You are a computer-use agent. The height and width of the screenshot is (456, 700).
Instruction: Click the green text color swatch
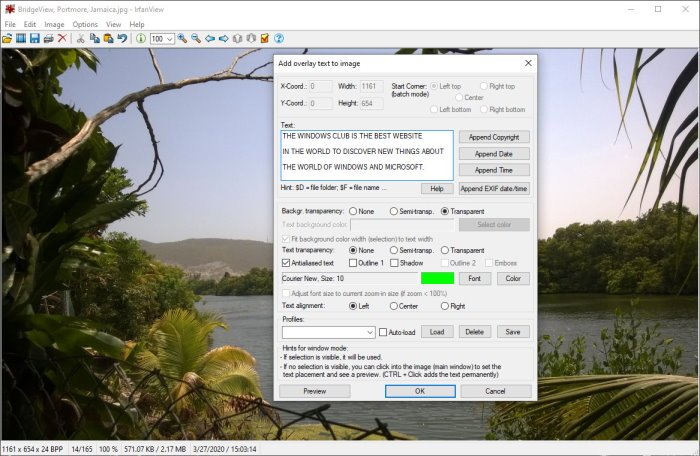pos(437,278)
